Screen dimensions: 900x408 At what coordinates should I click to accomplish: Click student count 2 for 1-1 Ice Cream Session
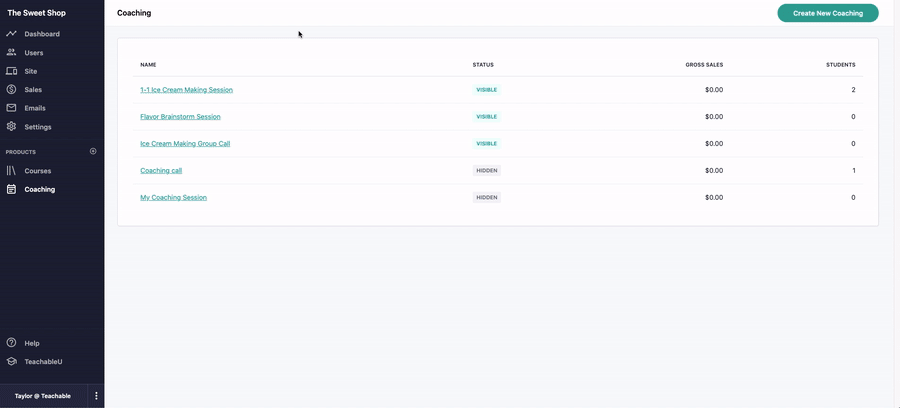click(x=854, y=90)
